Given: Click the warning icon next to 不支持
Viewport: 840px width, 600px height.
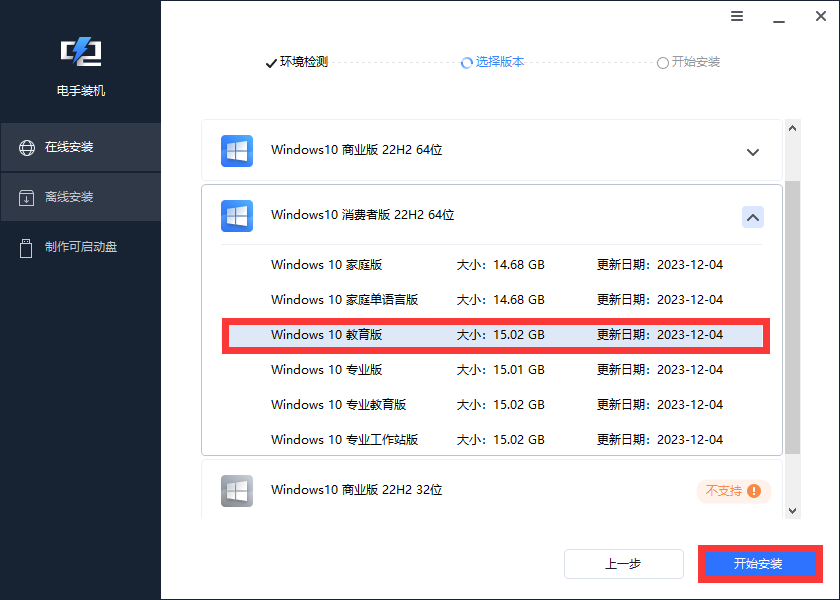Looking at the screenshot, I should click(755, 491).
